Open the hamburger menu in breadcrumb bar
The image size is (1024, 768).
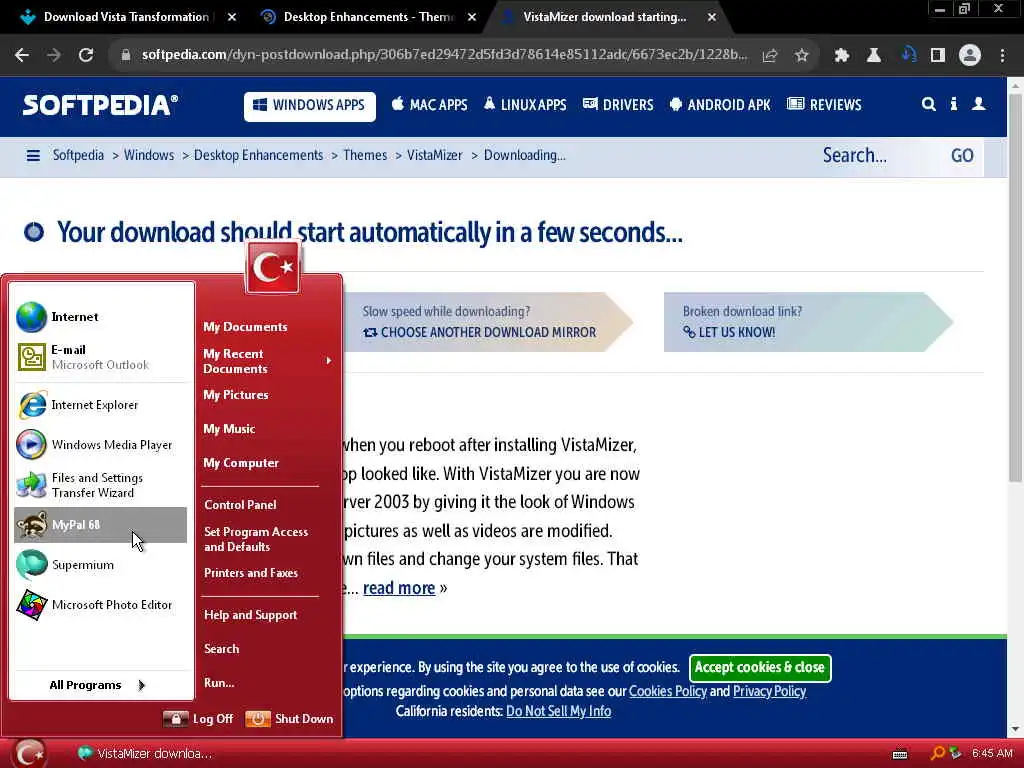(x=33, y=155)
